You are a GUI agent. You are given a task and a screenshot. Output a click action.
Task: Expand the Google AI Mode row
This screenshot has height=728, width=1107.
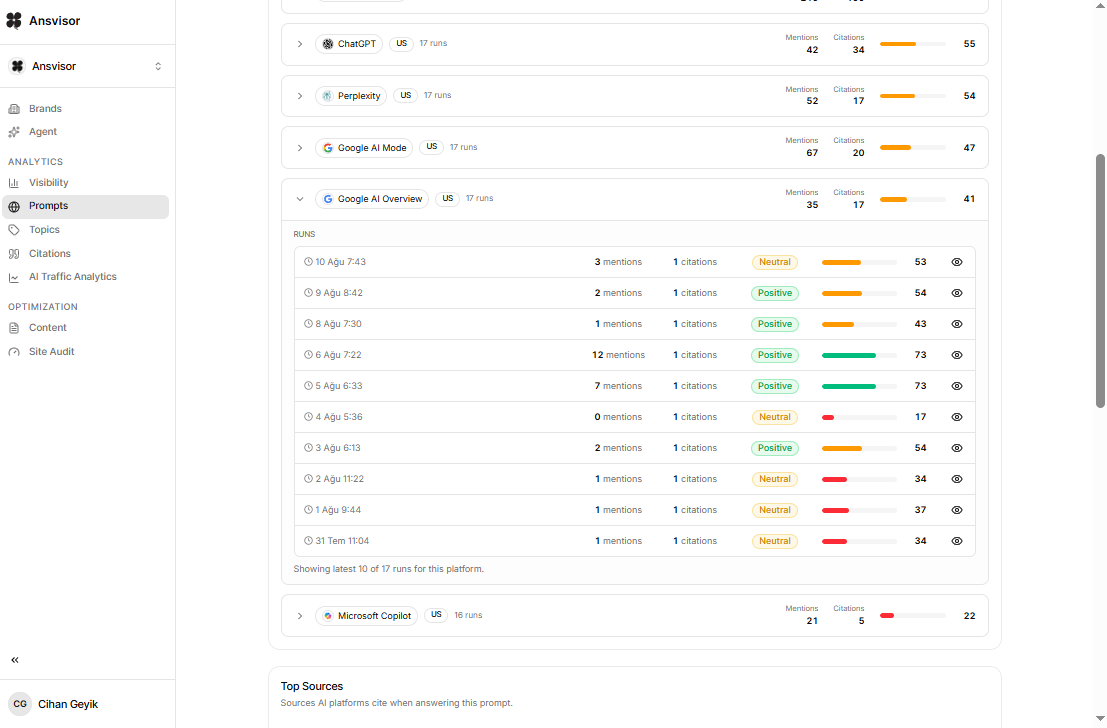pyautogui.click(x=300, y=148)
